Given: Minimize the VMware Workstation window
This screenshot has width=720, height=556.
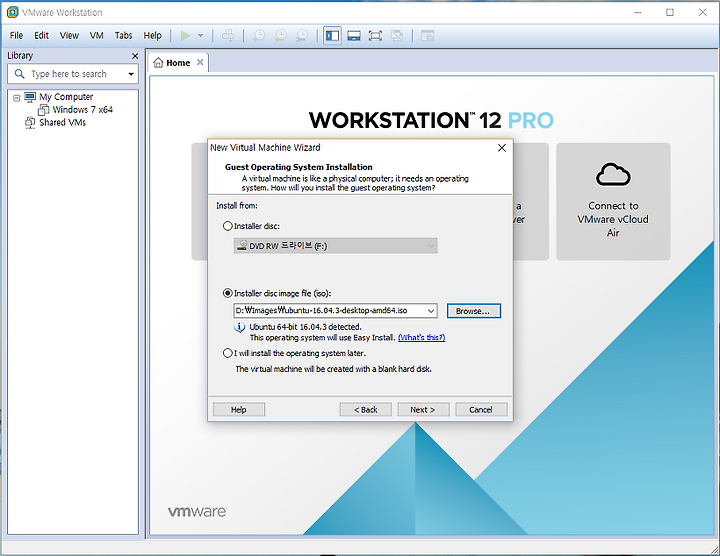Looking at the screenshot, I should (x=637, y=12).
